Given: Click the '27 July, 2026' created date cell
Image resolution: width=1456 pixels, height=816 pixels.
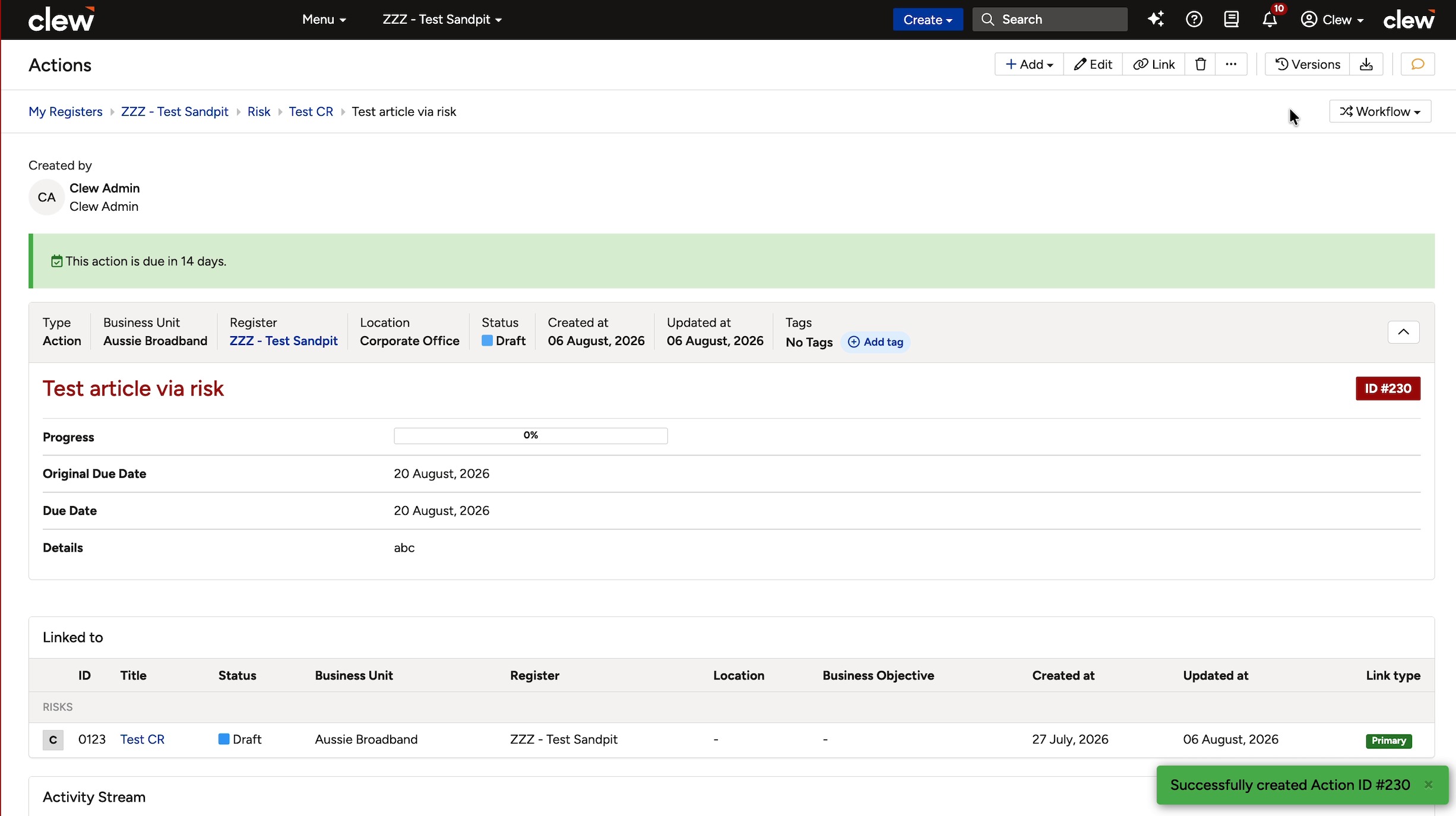Looking at the screenshot, I should 1070,739.
